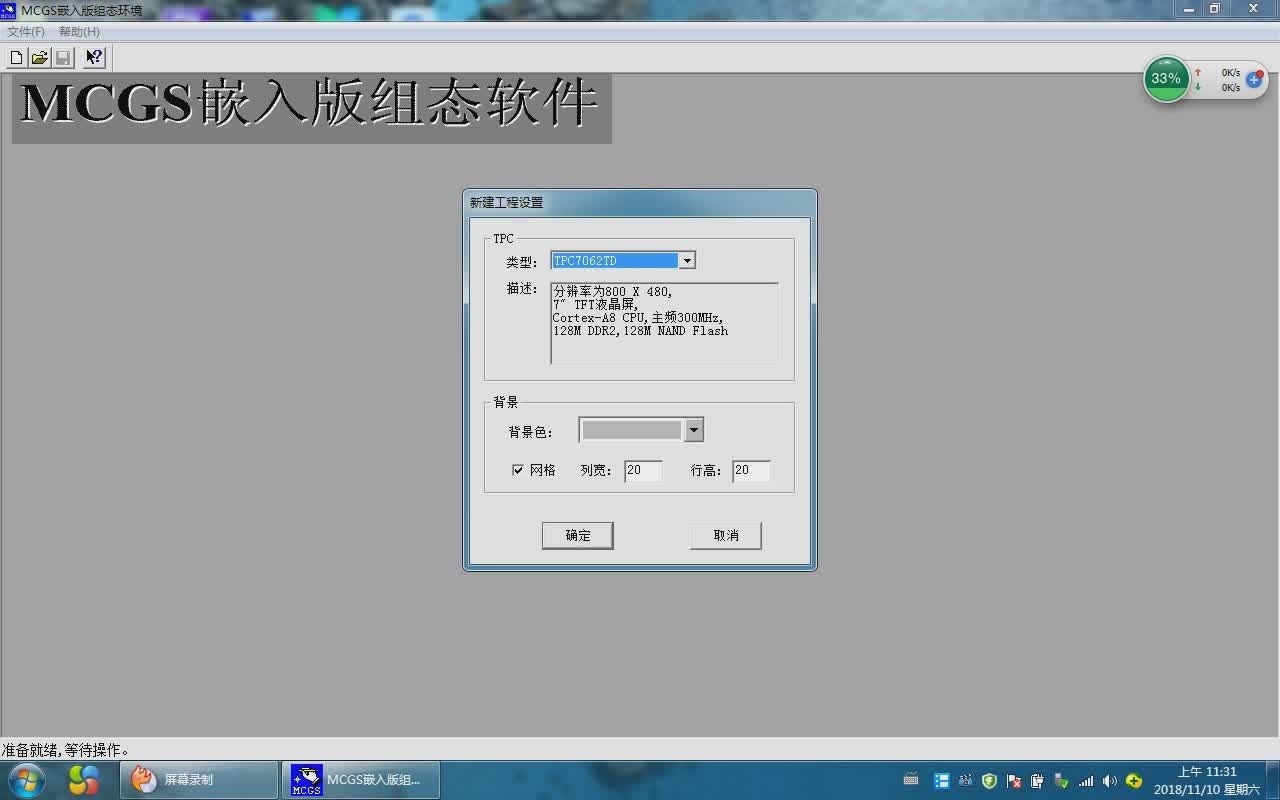Confirm with the 确定 button
The height and width of the screenshot is (800, 1280).
[578, 535]
